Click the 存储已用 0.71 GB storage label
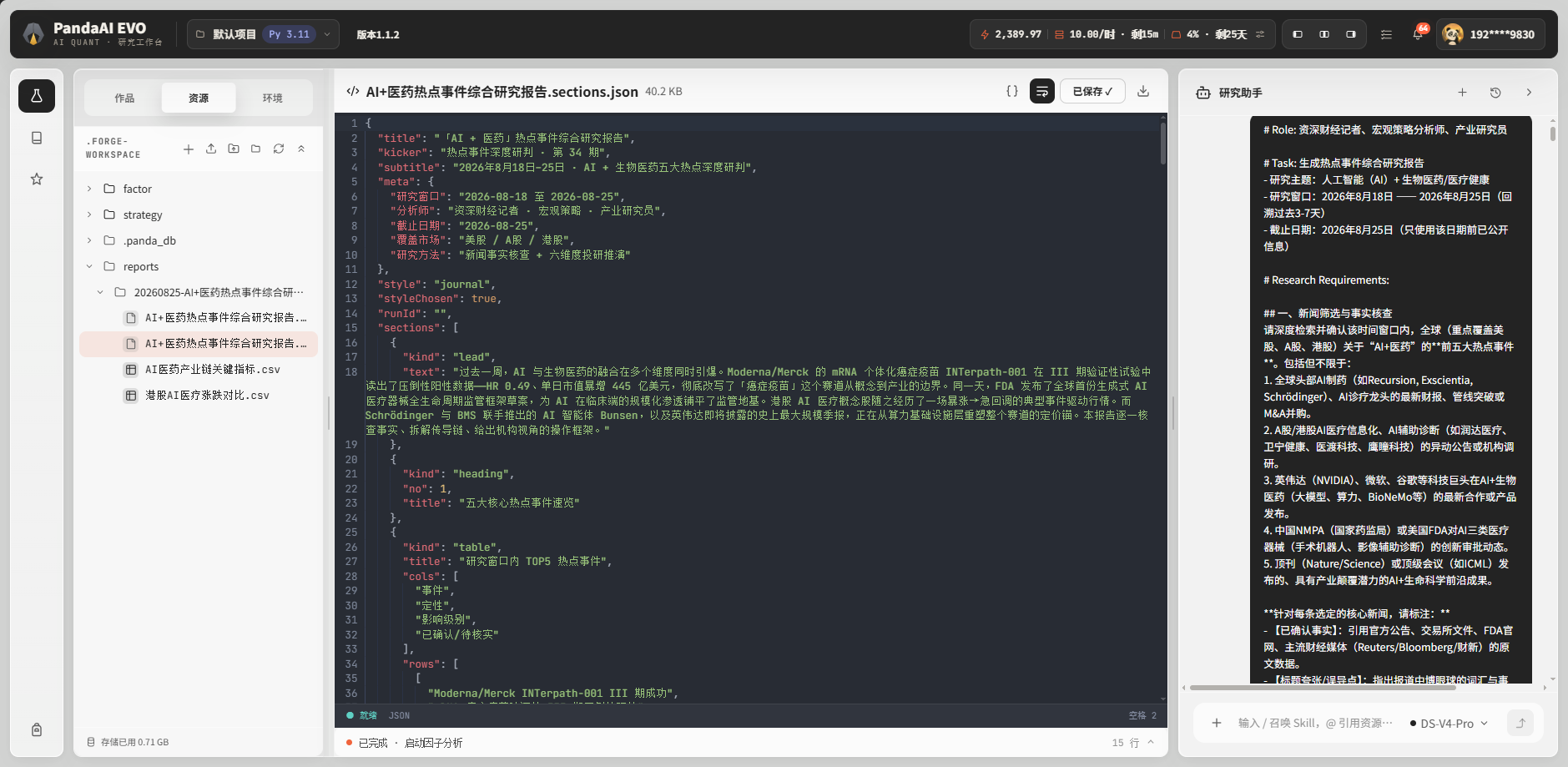Viewport: 1568px width, 767px height. (128, 742)
